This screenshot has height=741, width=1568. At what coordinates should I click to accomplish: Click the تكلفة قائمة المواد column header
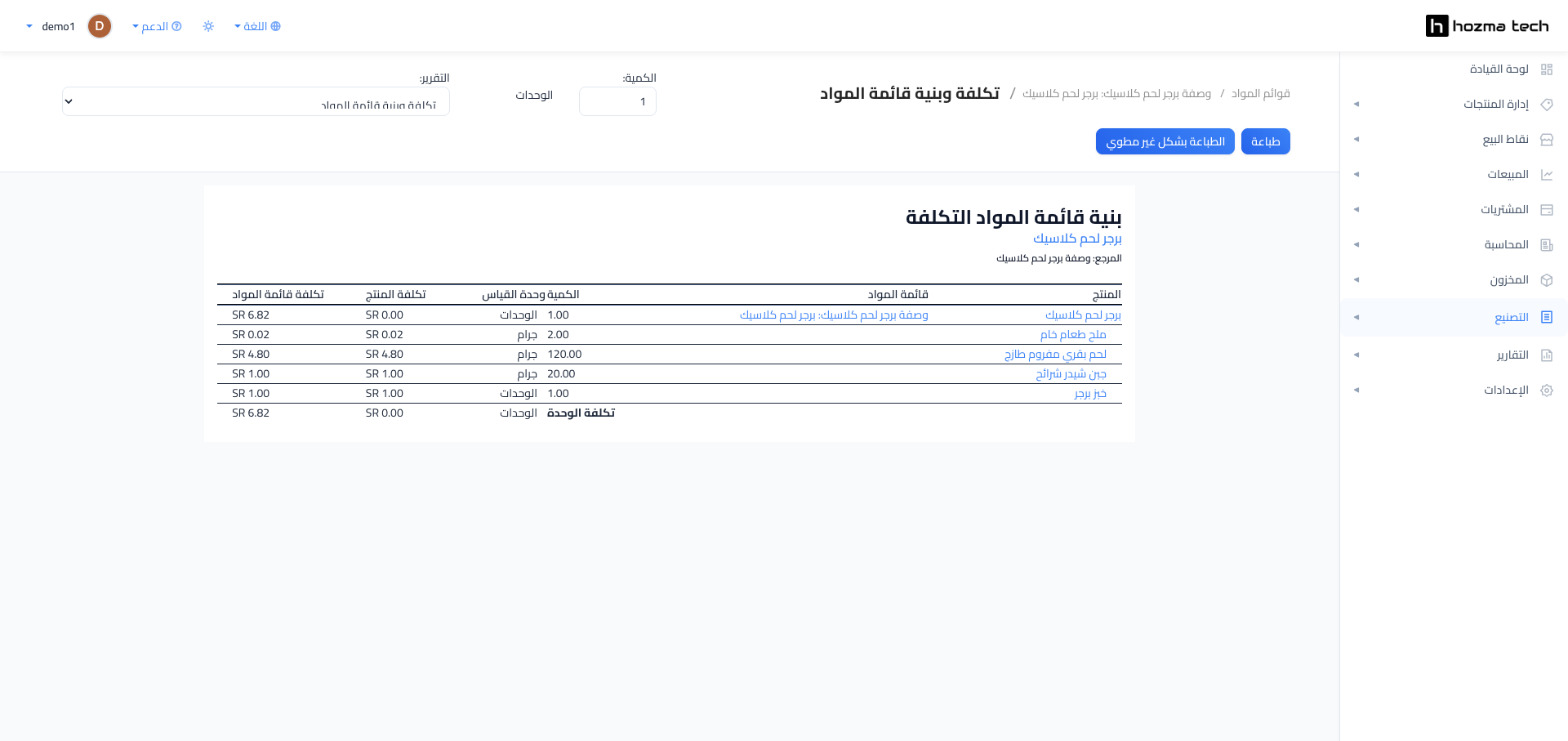coord(278,295)
